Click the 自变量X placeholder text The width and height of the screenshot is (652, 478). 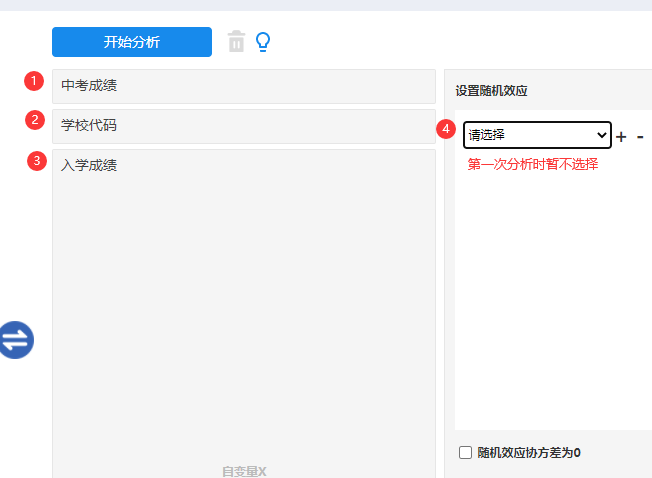[x=244, y=470]
